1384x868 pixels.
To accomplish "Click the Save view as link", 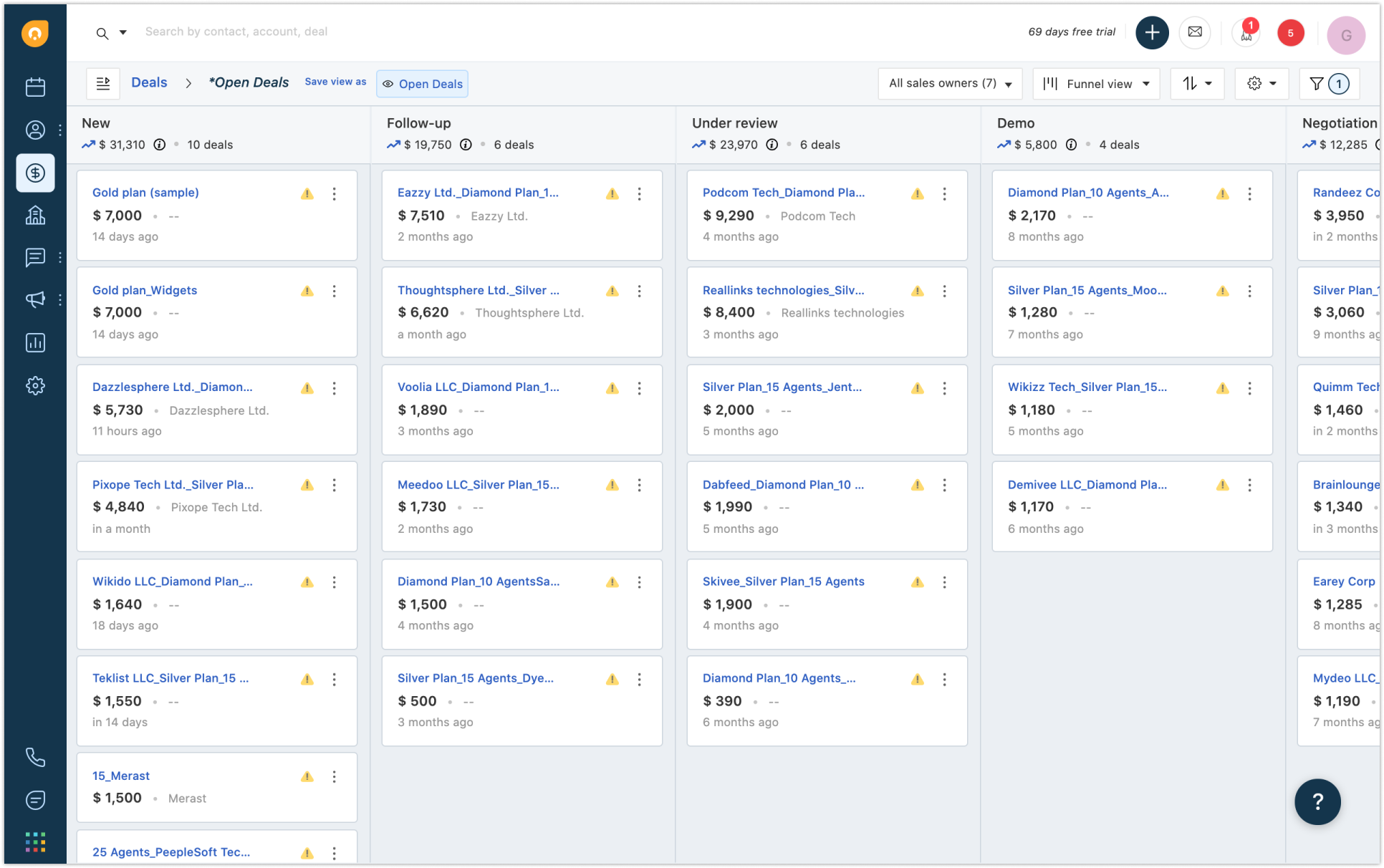I will click(335, 82).
